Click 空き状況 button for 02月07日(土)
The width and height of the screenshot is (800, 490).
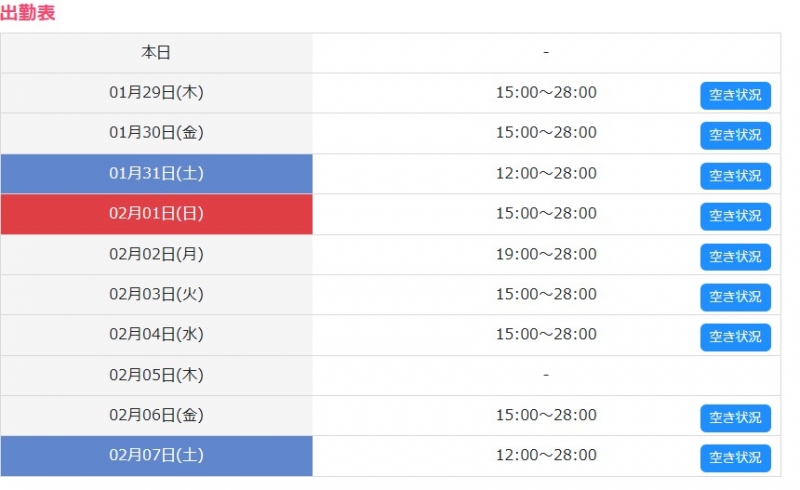735,458
